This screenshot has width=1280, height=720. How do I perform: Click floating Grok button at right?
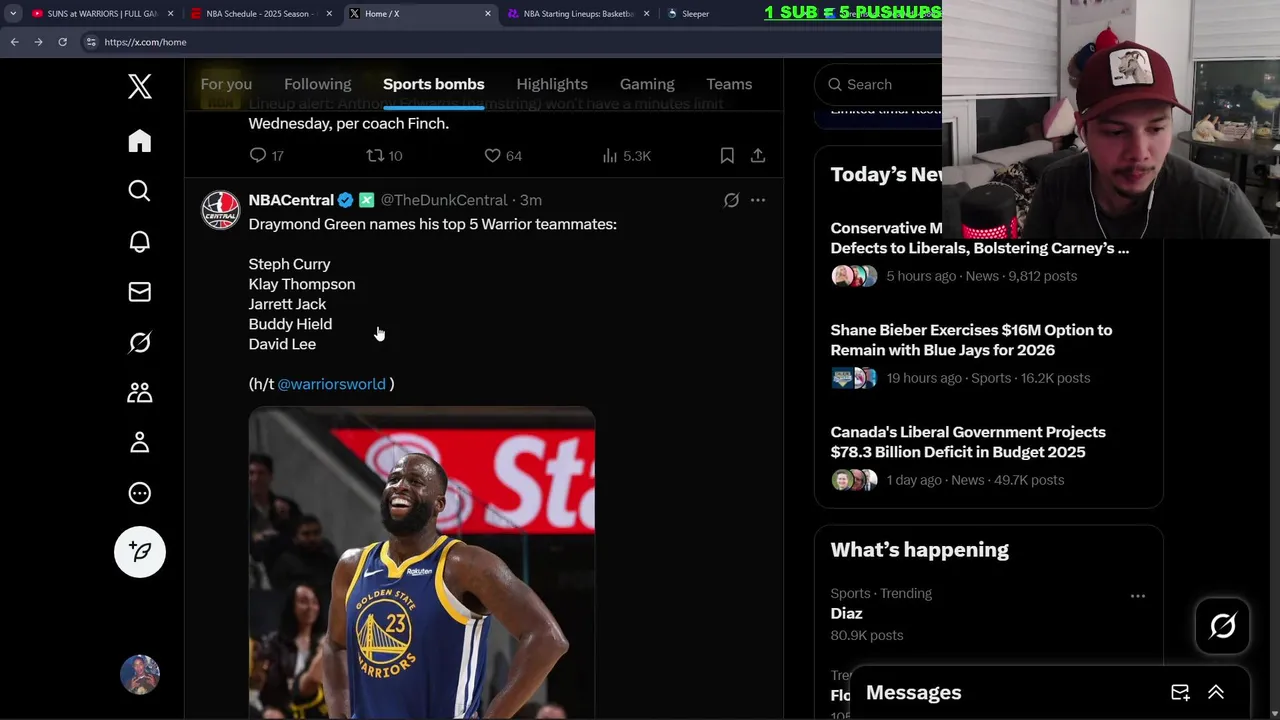point(1223,626)
